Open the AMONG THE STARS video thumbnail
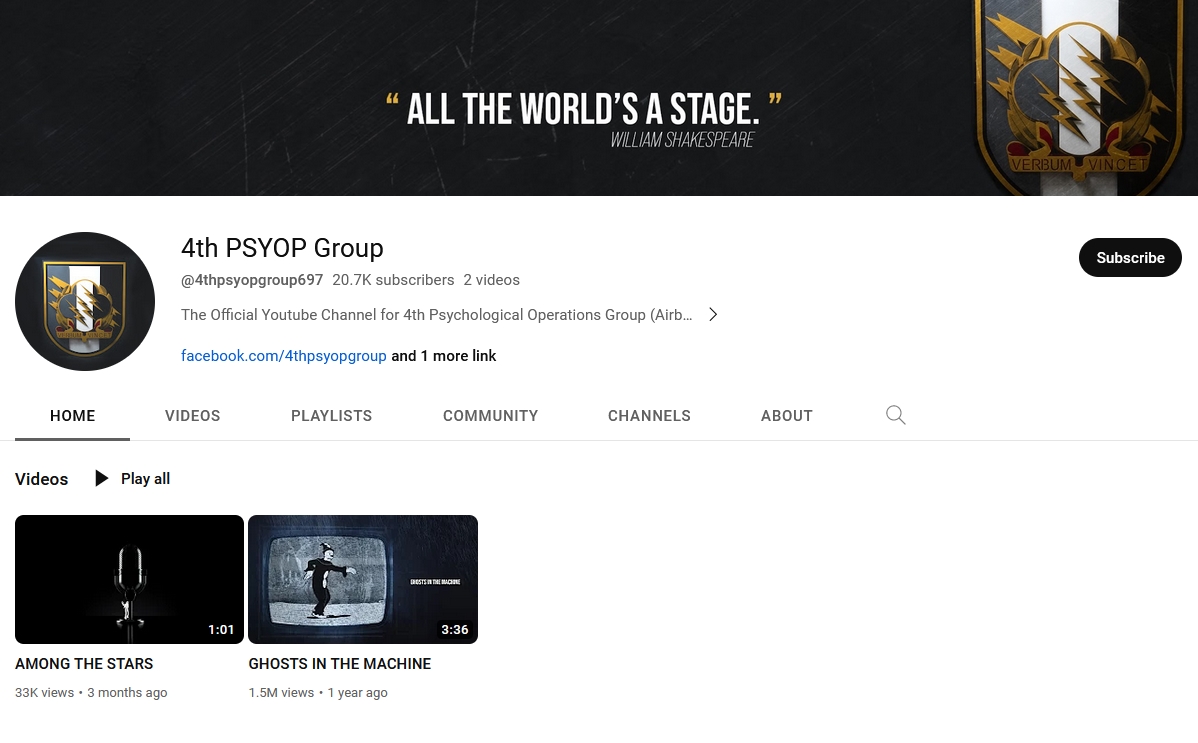This screenshot has width=1198, height=743. [x=129, y=579]
